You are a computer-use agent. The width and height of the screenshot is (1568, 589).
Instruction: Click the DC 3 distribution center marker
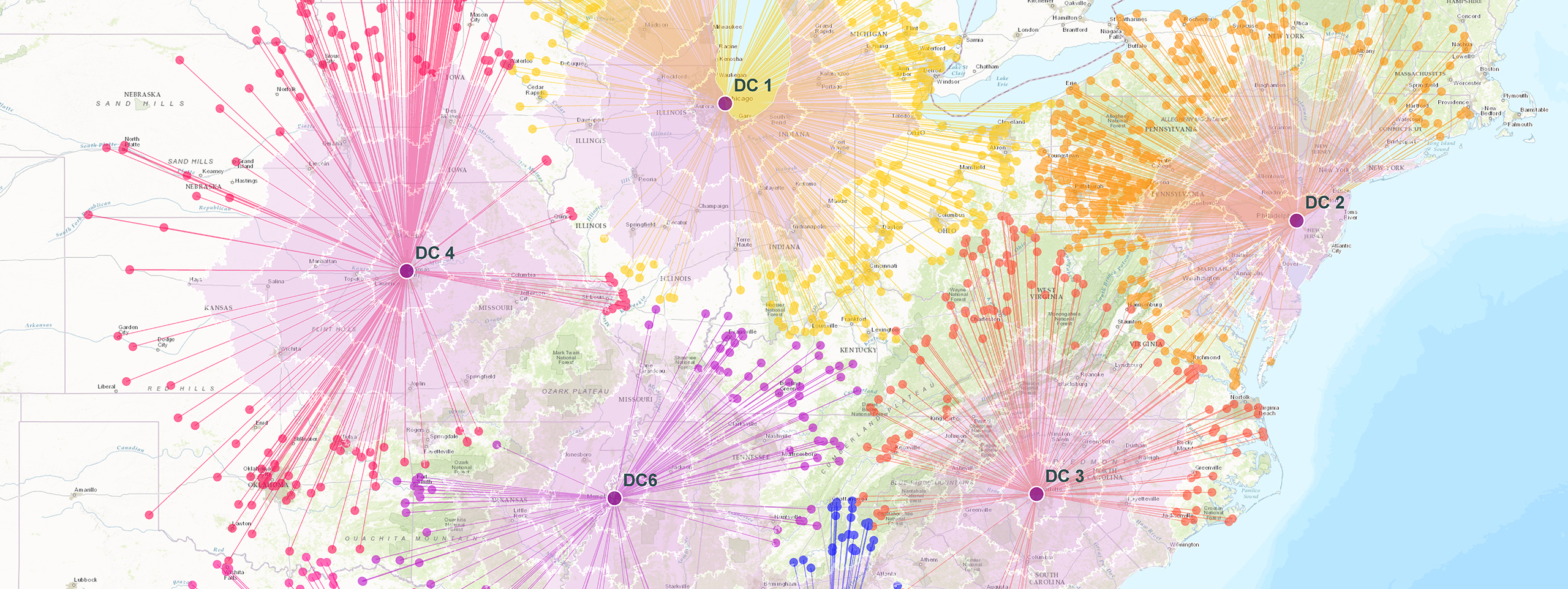click(1036, 494)
